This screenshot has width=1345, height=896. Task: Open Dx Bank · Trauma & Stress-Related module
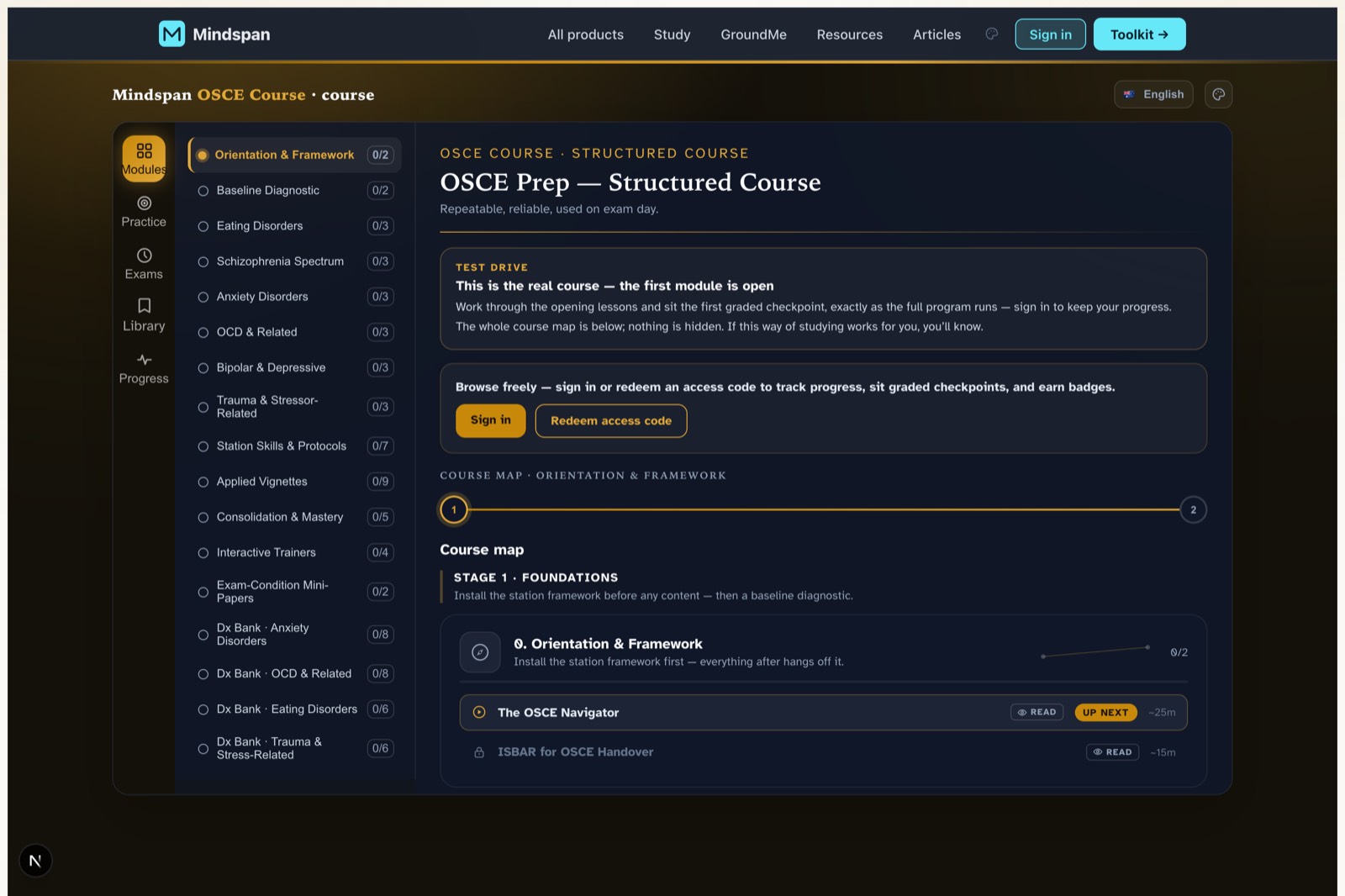[x=294, y=748]
